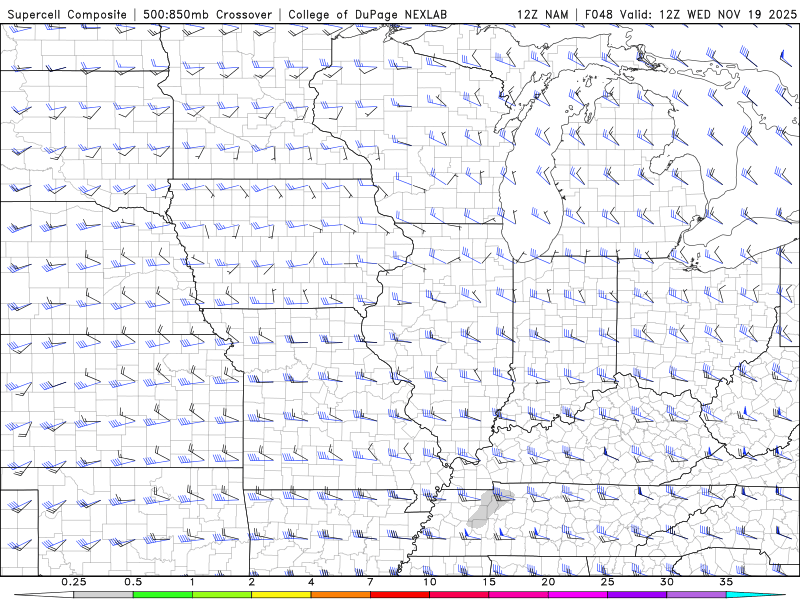
Task: Click the 4 label on the legend
Action: (x=311, y=582)
